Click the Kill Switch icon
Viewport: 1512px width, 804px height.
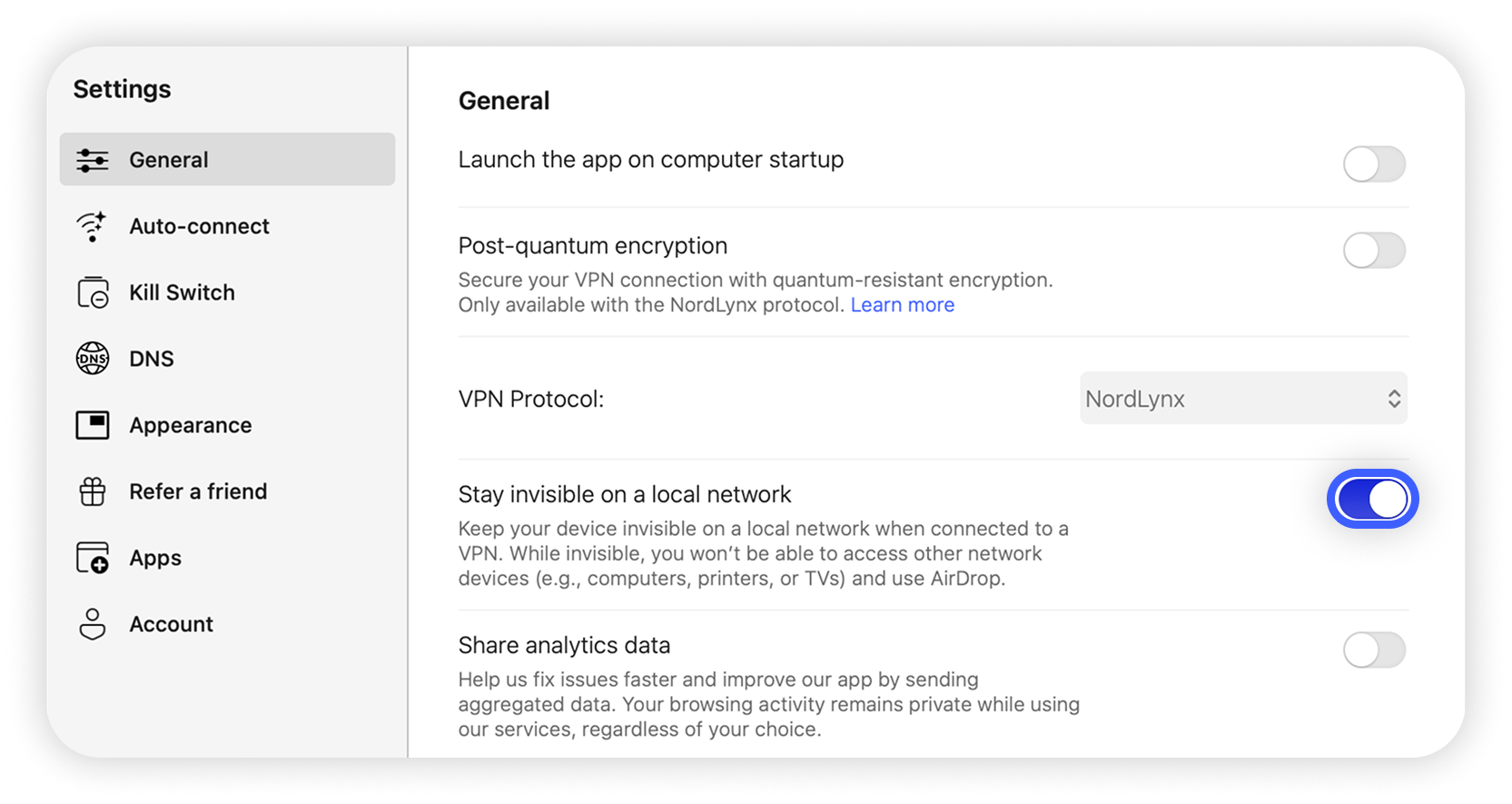[x=93, y=293]
